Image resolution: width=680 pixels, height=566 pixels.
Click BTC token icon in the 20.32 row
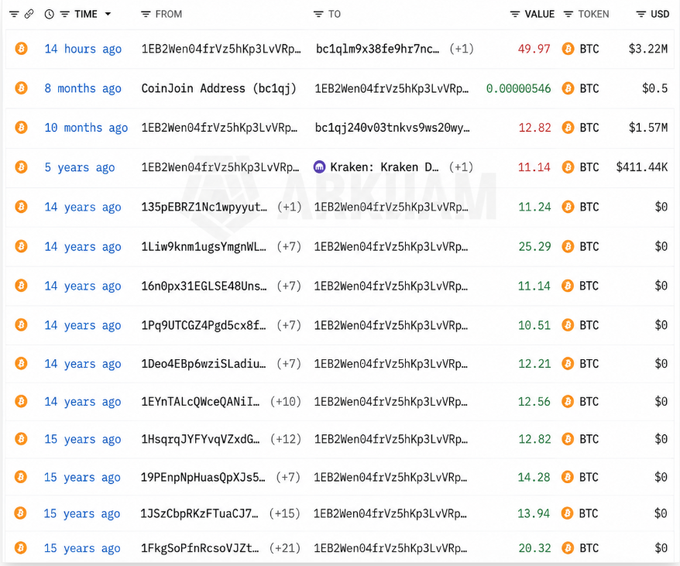tap(567, 548)
